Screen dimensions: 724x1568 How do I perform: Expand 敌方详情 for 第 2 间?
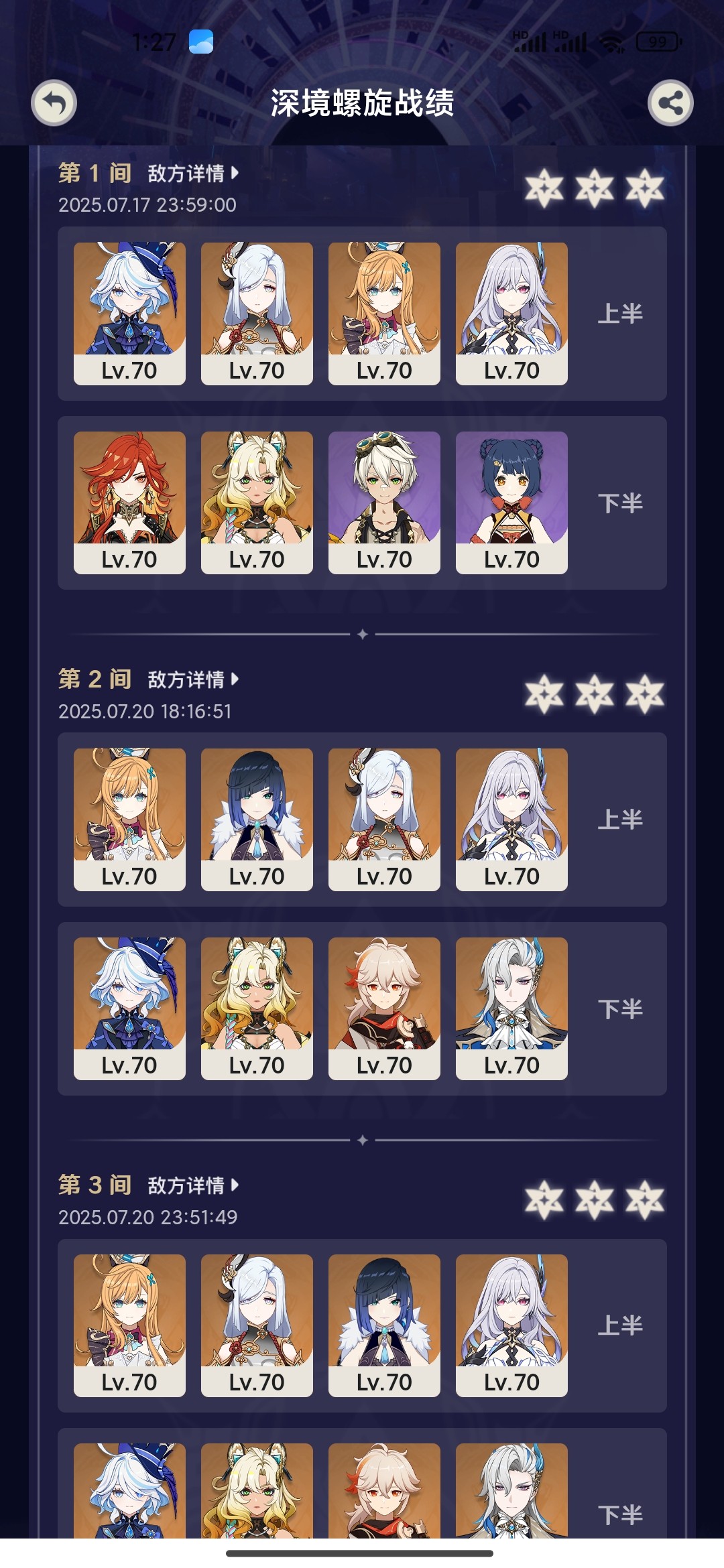[193, 679]
